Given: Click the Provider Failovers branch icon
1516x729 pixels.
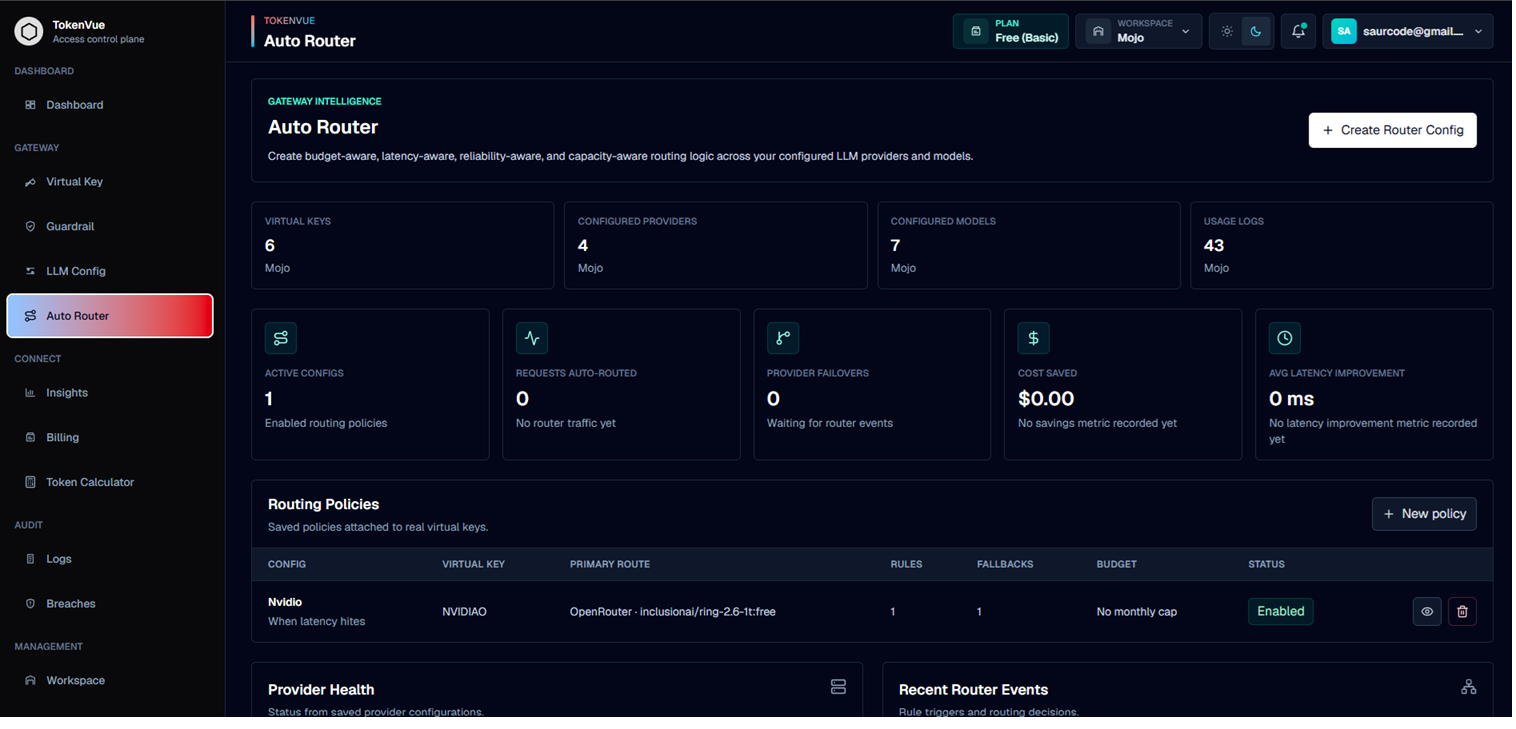Looking at the screenshot, I should (783, 338).
